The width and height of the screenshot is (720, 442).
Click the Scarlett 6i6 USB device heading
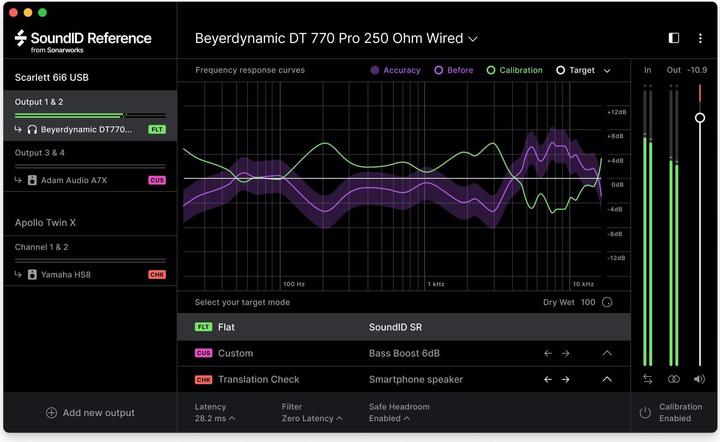point(51,78)
